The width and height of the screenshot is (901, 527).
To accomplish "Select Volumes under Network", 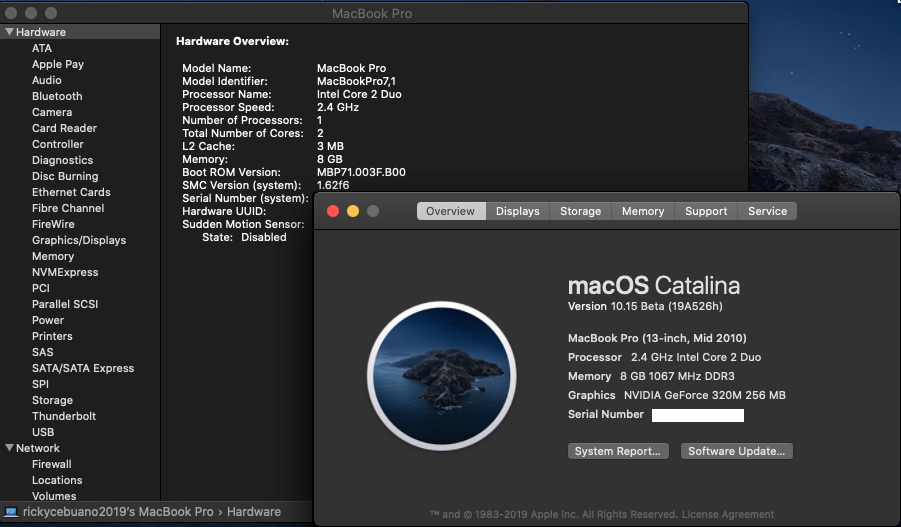I will click(54, 496).
